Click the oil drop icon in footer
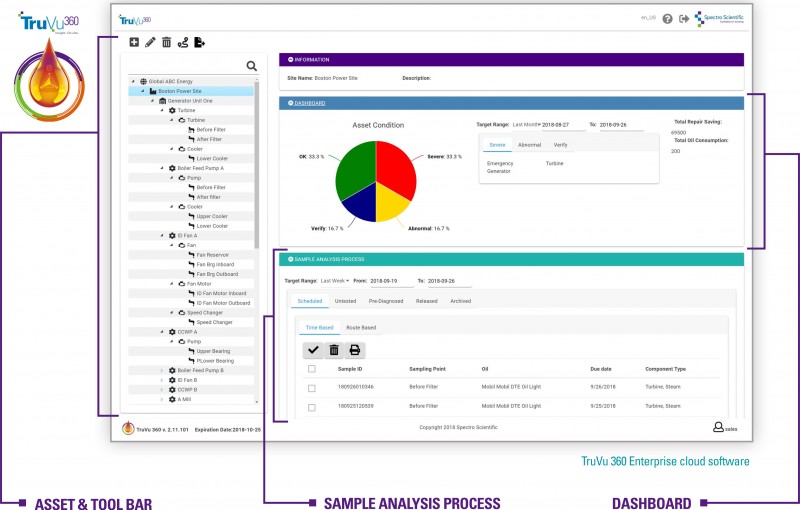The height and width of the screenshot is (510, 800). pos(129,428)
